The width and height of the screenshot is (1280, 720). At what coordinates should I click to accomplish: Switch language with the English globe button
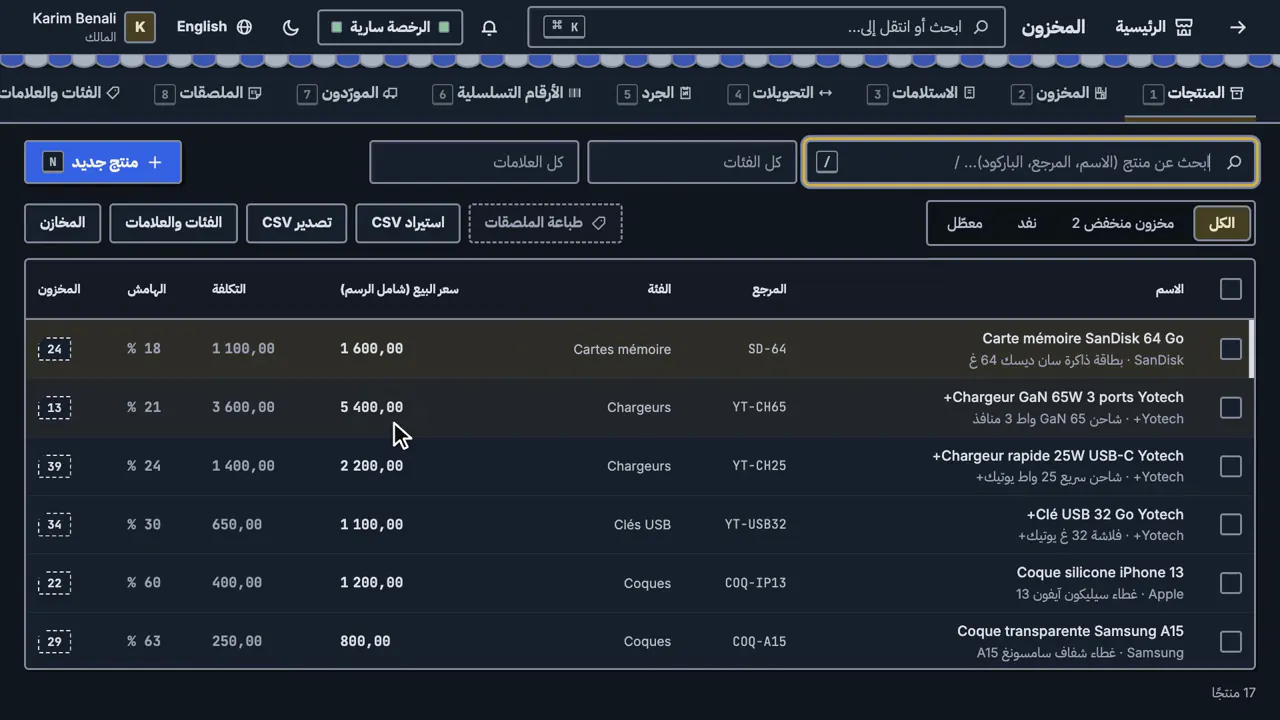coord(214,27)
